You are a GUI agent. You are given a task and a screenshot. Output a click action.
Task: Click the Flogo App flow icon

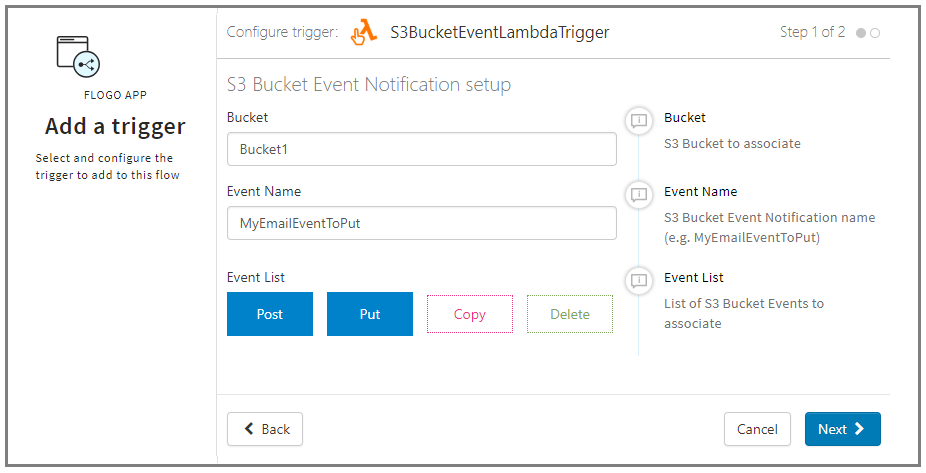(79, 57)
